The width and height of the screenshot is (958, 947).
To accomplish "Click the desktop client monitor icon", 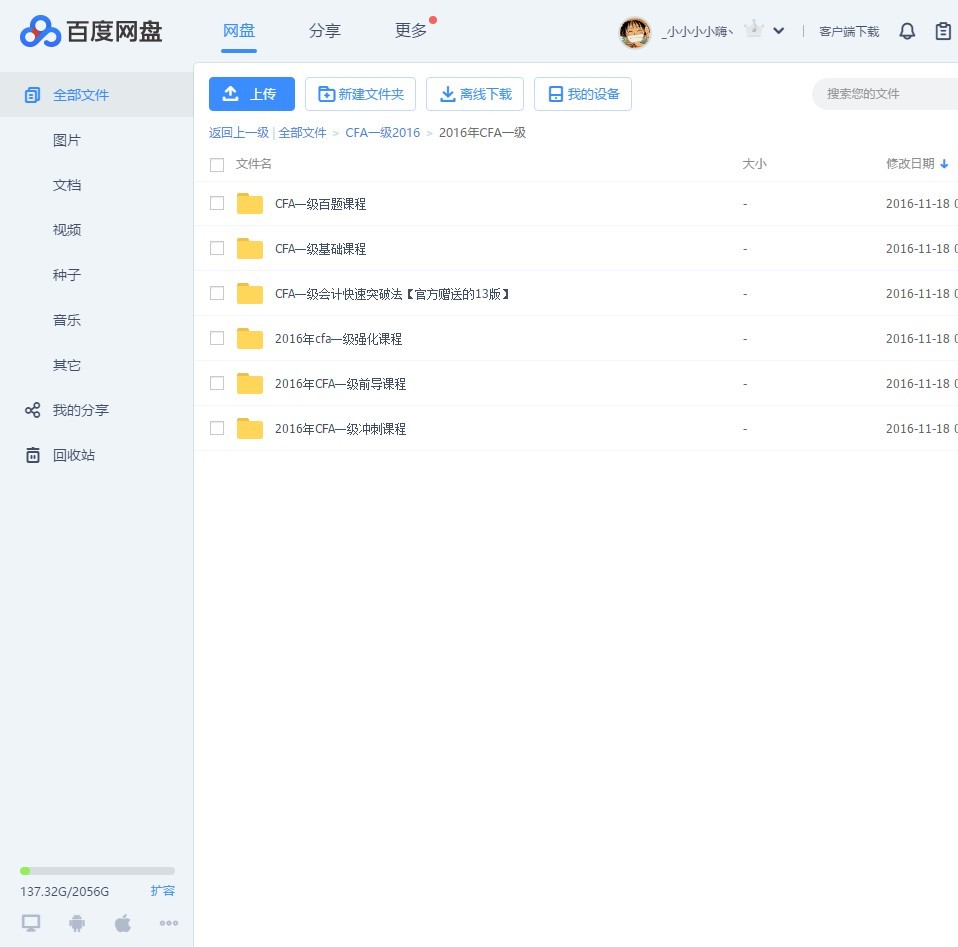I will coord(31,923).
